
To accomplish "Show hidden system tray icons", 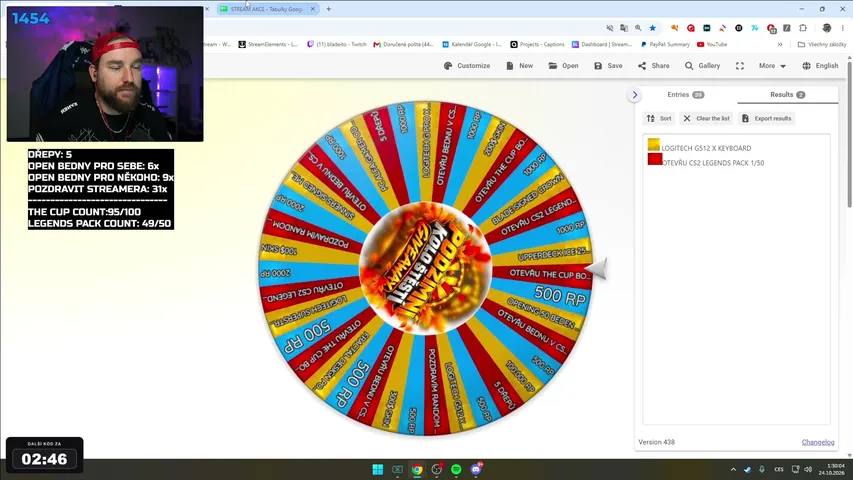I will 733,469.
